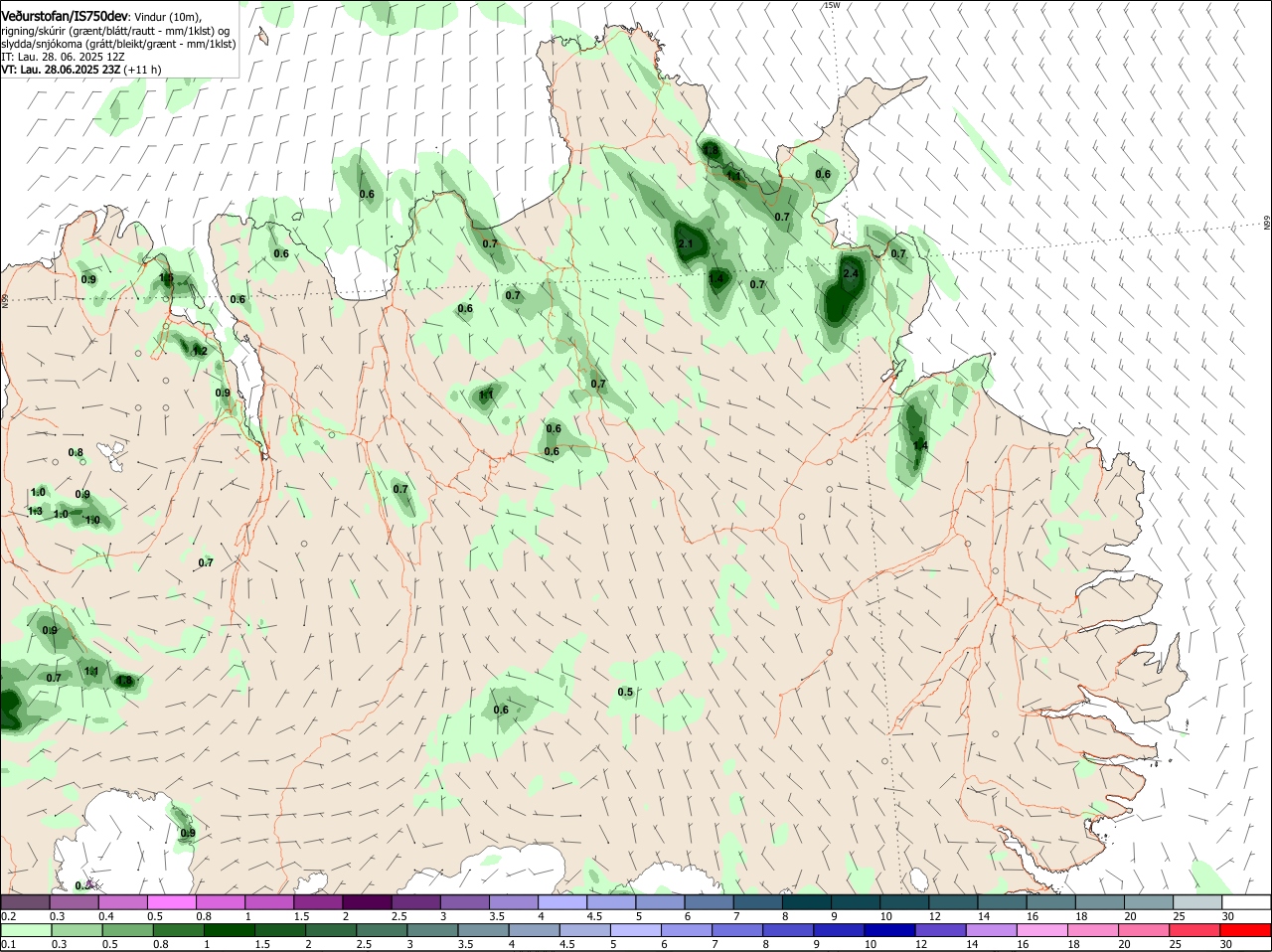Click the darkest green 1 swatch in lower legend
Viewport: 1272px width, 952px height.
coord(229,930)
